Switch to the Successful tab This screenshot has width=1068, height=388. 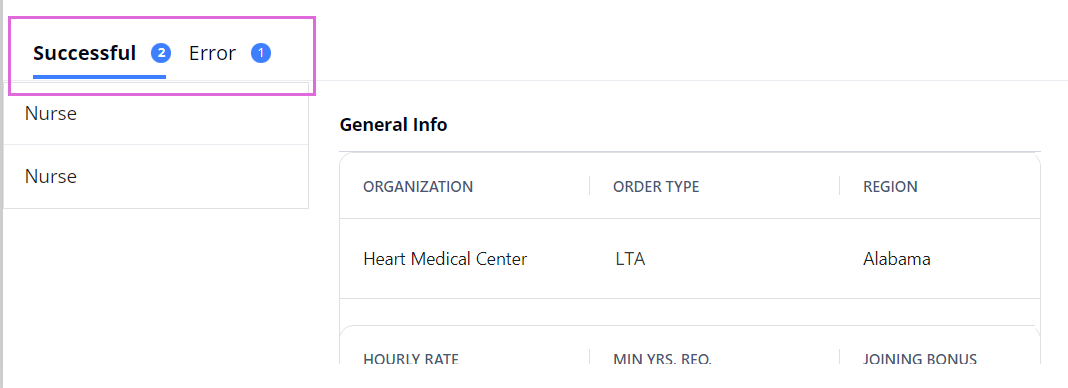click(x=84, y=53)
